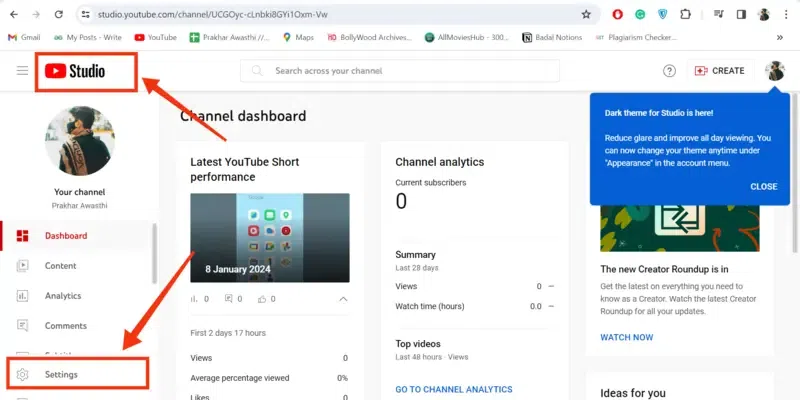The width and height of the screenshot is (800, 400).
Task: Open the latest Short video thumbnail
Action: pos(270,237)
